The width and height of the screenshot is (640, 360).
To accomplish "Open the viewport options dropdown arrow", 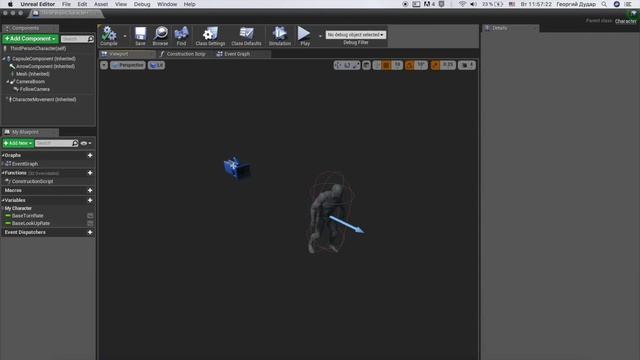I will [x=104, y=65].
